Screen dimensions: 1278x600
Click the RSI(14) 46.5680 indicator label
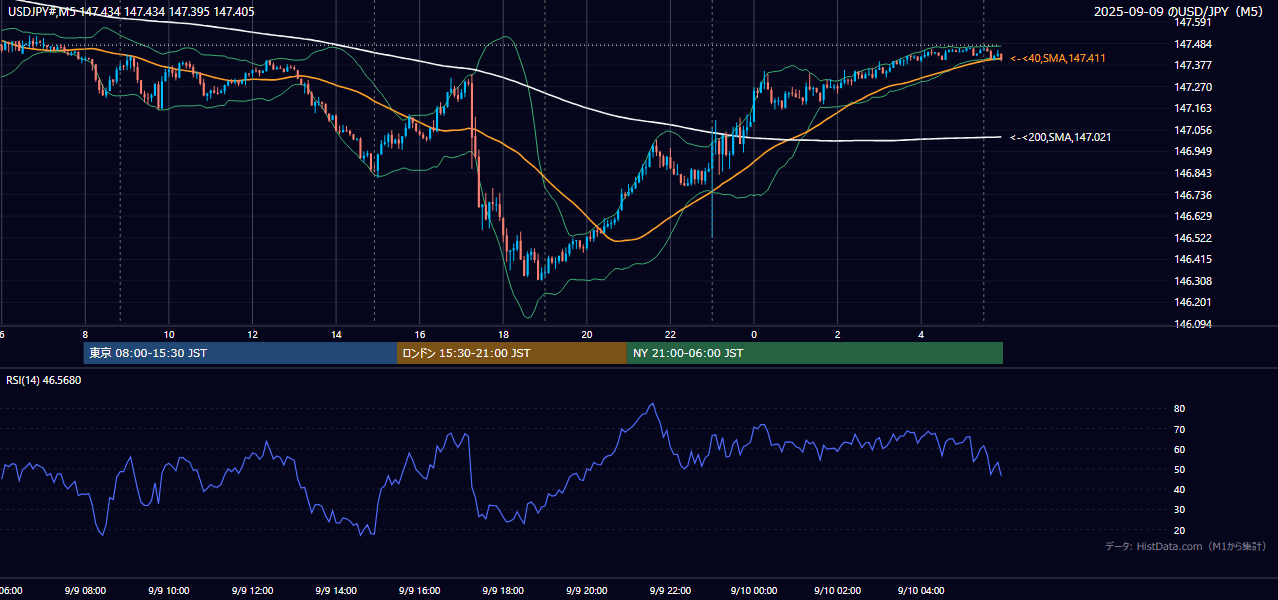pyautogui.click(x=44, y=380)
